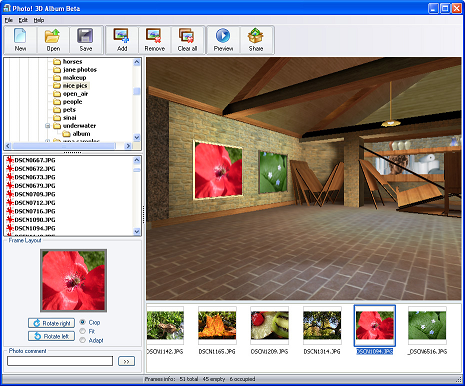Add a photo with the Add icon
Viewport: 465px width, 386px height.
[122, 36]
